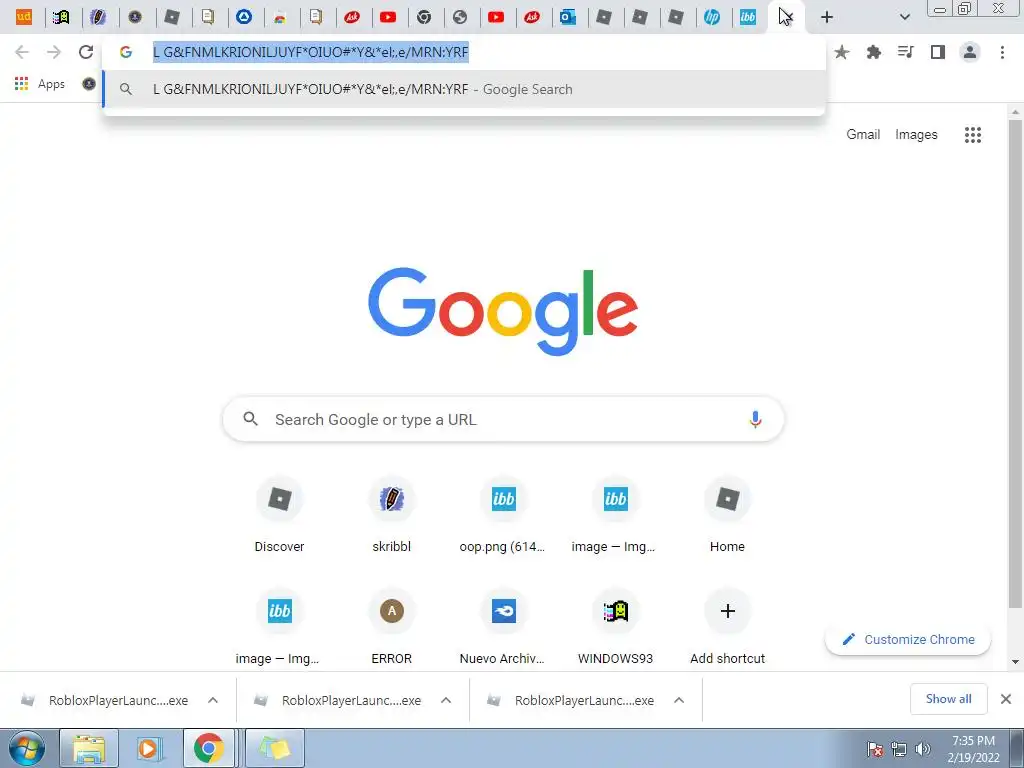This screenshot has width=1024, height=768.
Task: Open the WINDOWS93 shortcut tile
Action: pos(615,627)
